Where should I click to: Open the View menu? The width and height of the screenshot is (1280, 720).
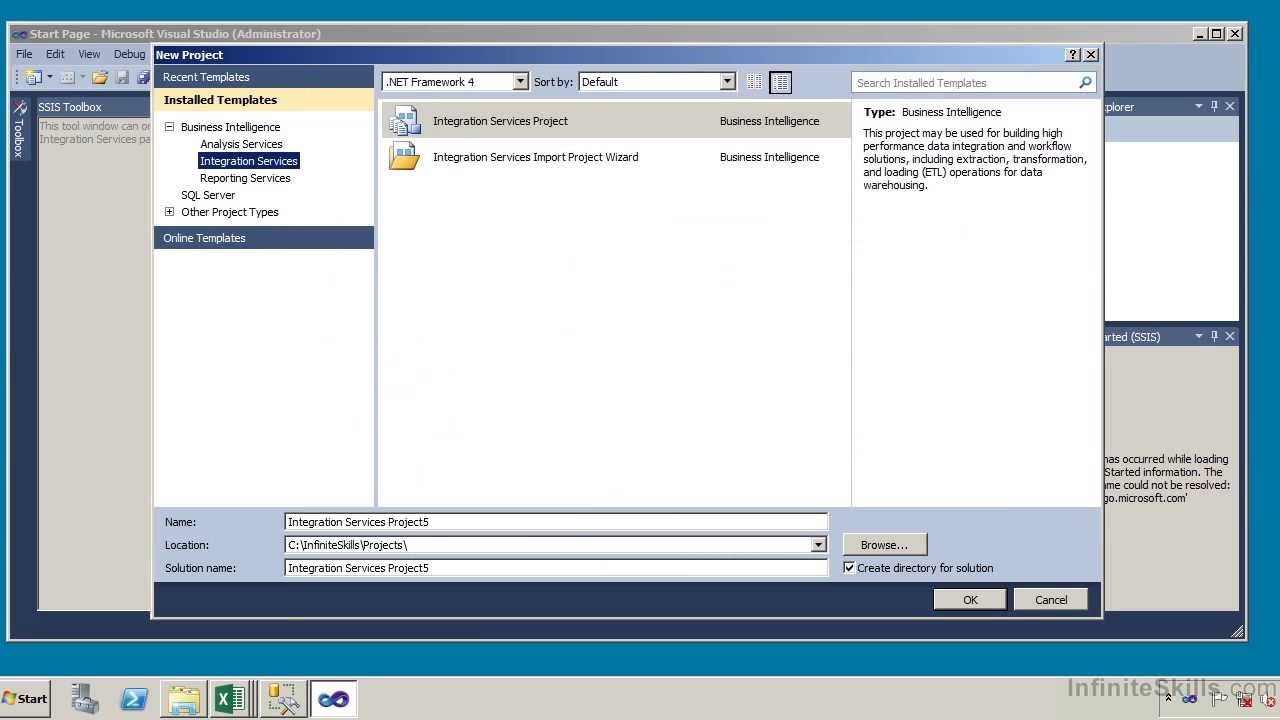[89, 54]
